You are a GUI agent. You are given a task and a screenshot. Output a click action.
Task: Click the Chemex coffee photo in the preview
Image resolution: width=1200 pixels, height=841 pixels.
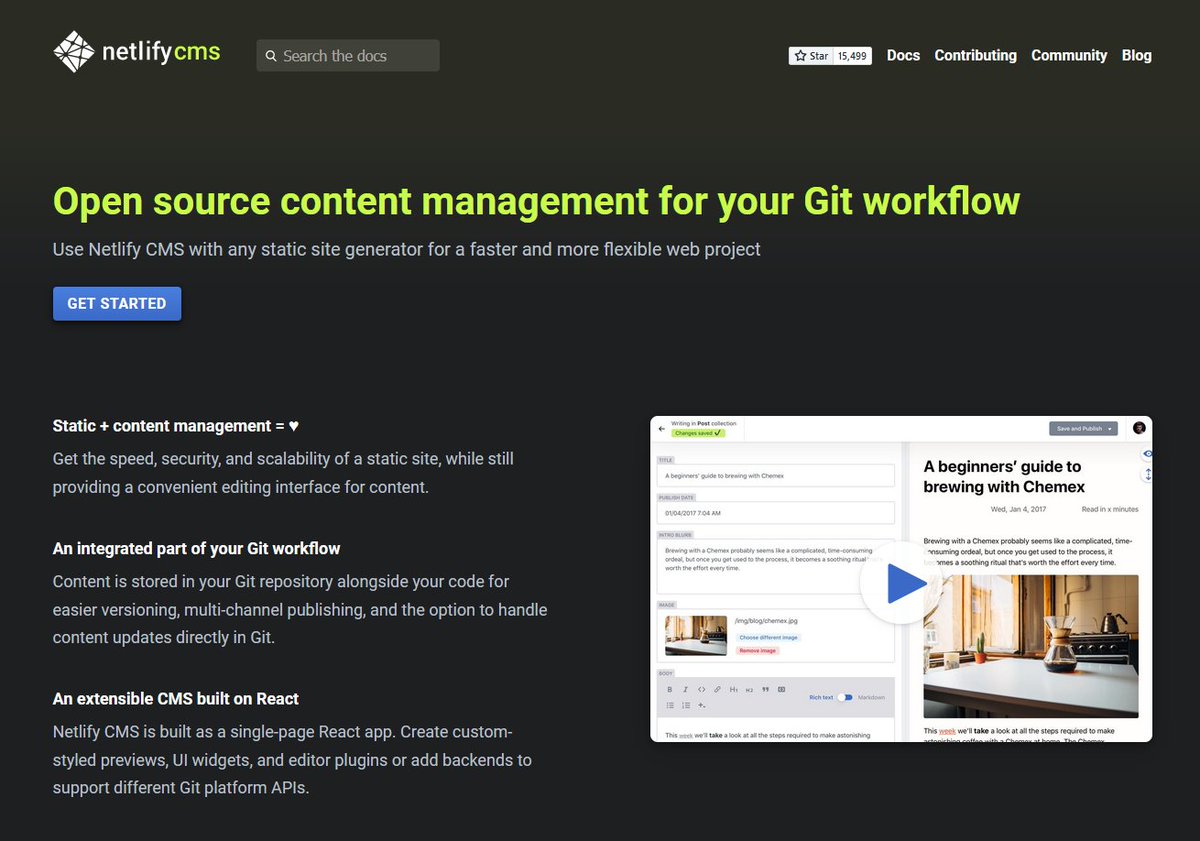[x=1031, y=646]
